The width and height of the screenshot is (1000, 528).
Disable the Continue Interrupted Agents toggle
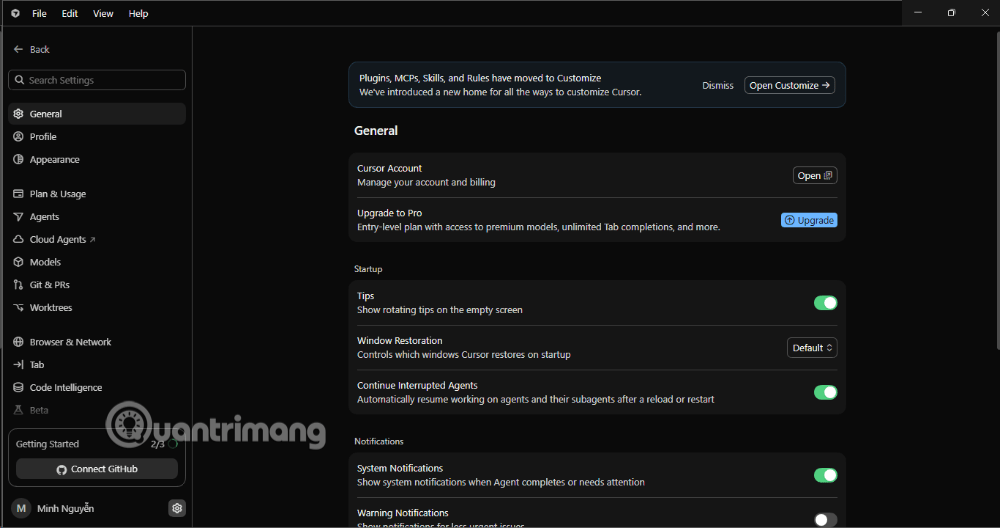tap(825, 392)
